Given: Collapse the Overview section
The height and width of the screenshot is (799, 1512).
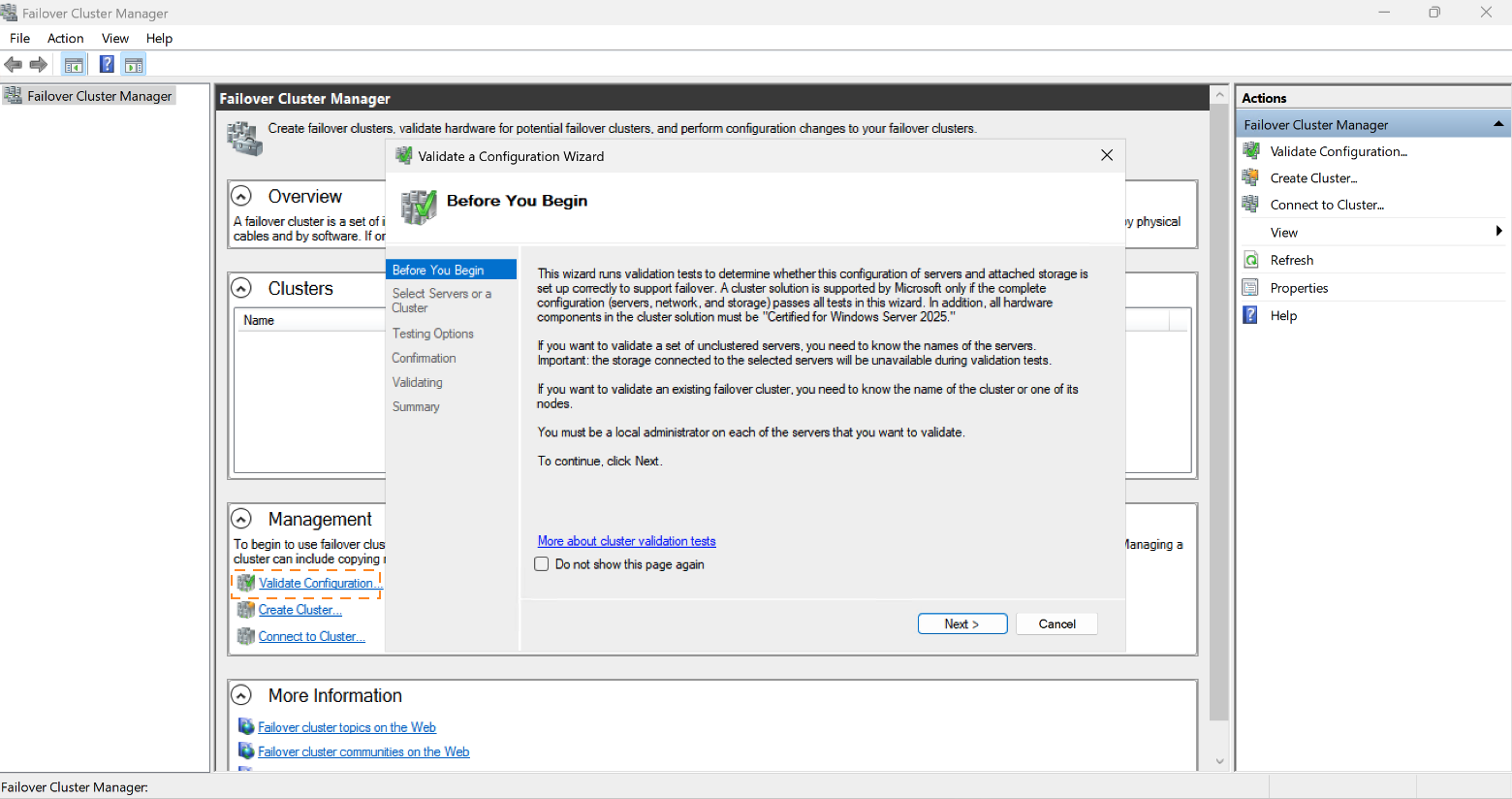Looking at the screenshot, I should tap(241, 197).
